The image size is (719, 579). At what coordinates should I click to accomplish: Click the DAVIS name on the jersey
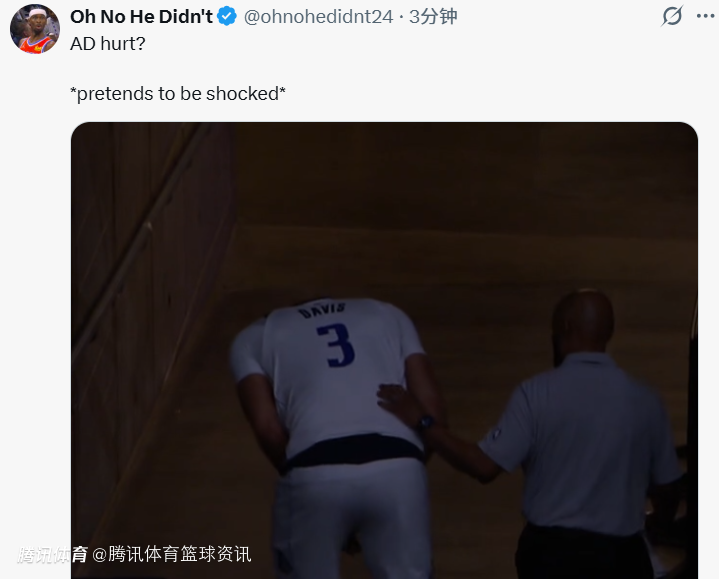tap(321, 310)
